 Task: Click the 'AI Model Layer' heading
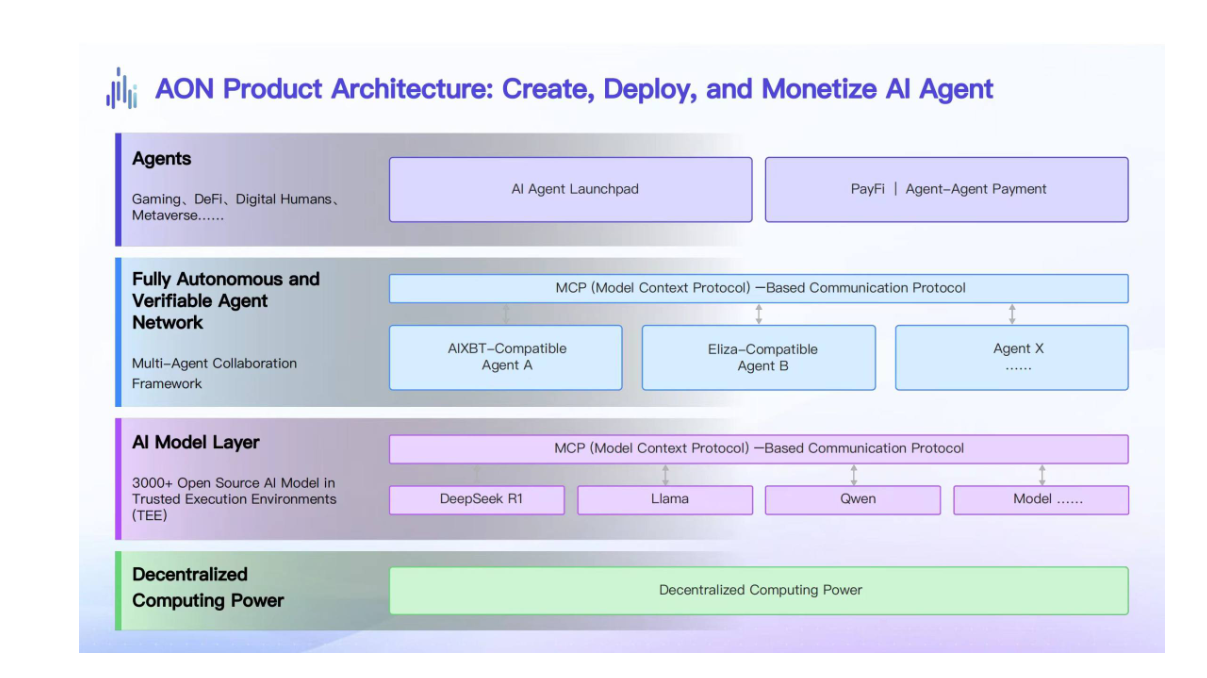196,443
